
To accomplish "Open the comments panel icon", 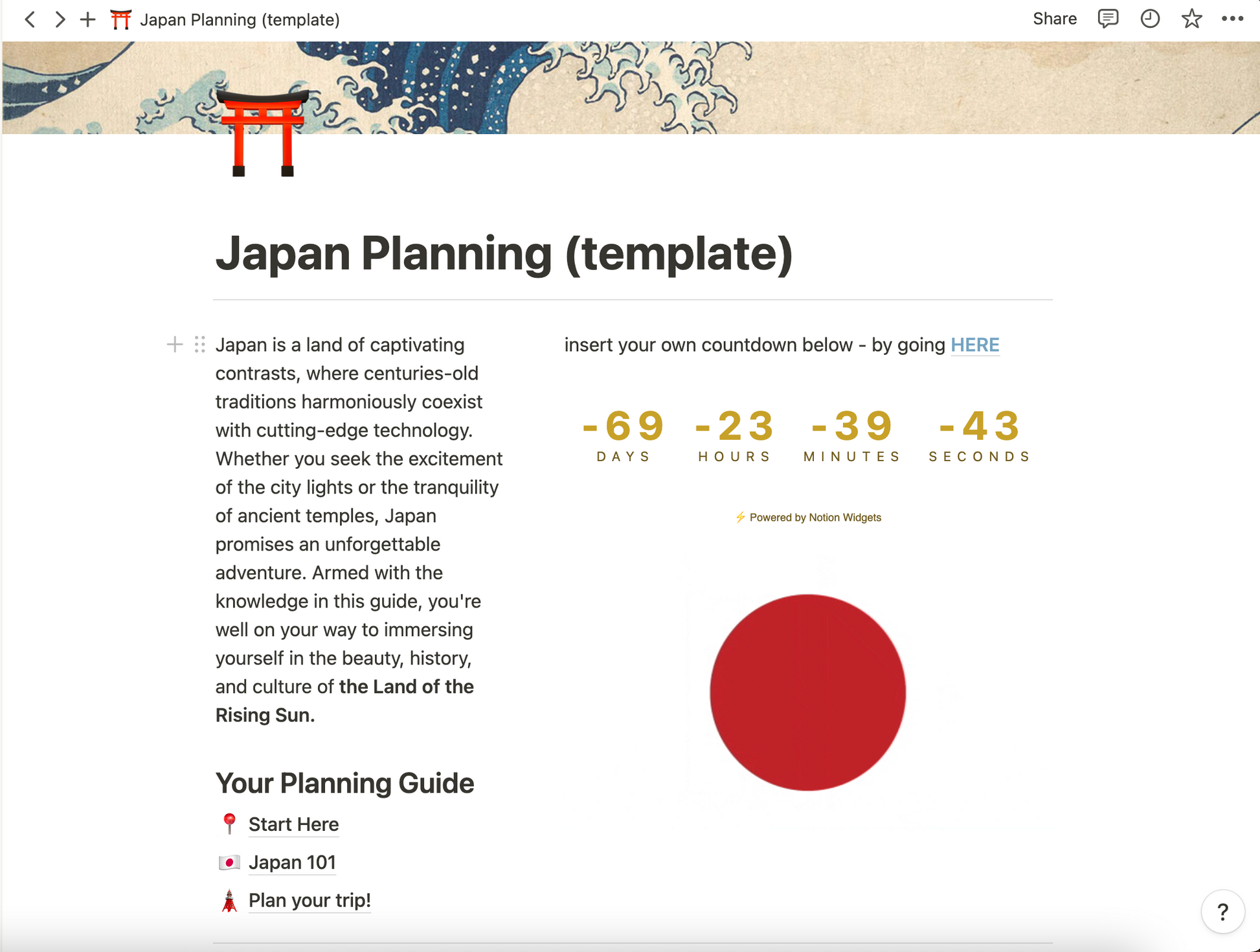I will pyautogui.click(x=1108, y=19).
